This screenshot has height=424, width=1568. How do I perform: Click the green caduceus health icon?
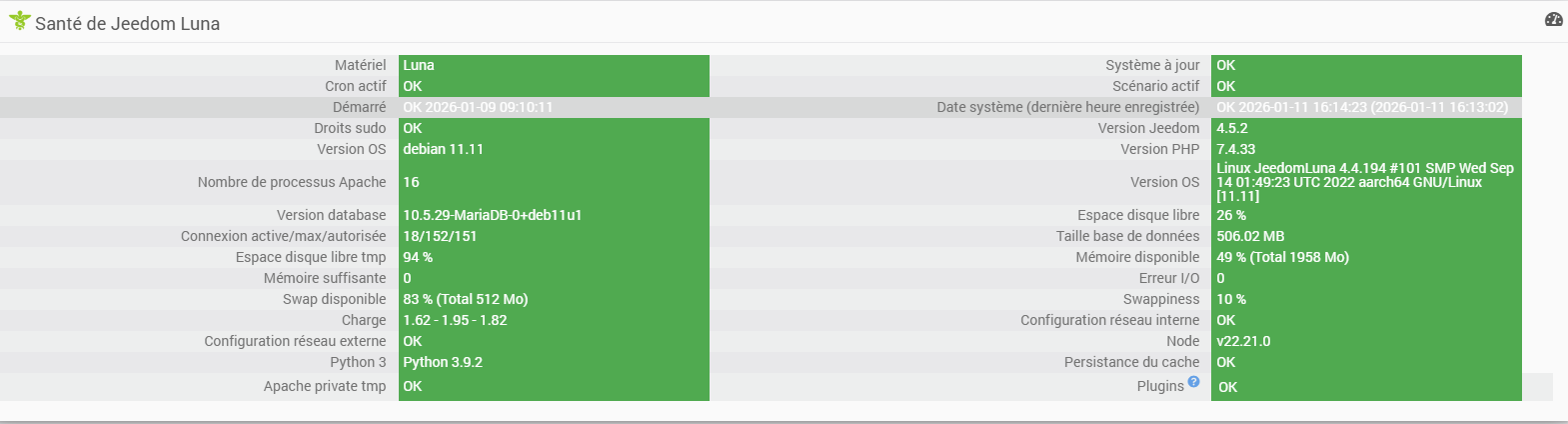(x=19, y=20)
